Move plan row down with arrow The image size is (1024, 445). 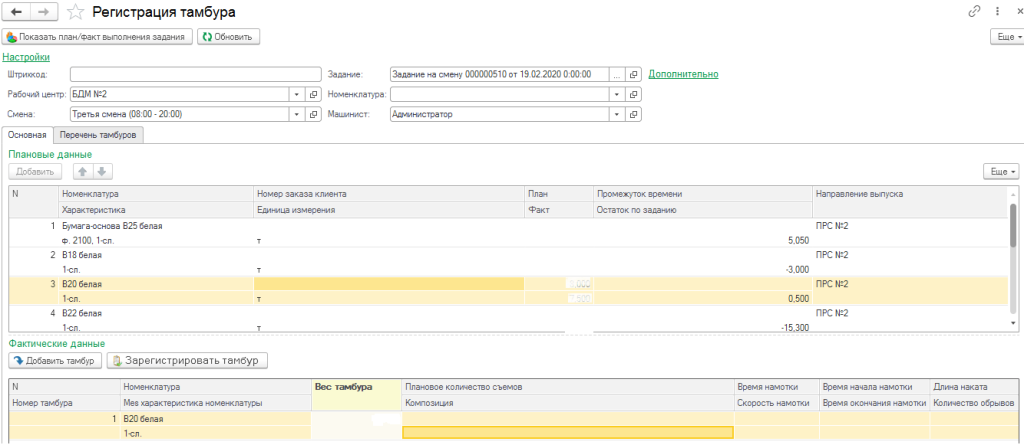103,172
